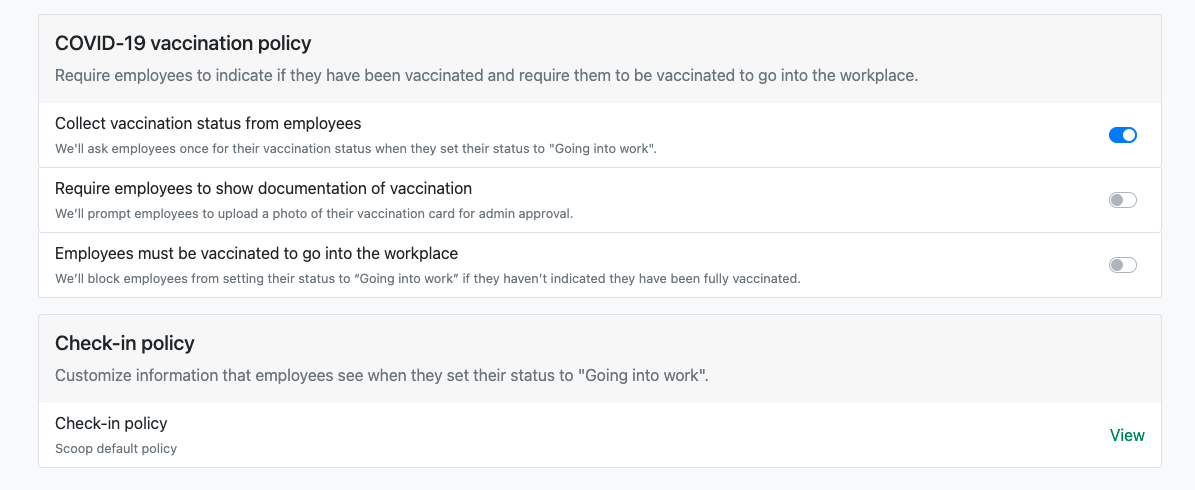Disable the Collect vaccination status toggle
Viewport: 1195px width, 490px height.
1122,135
